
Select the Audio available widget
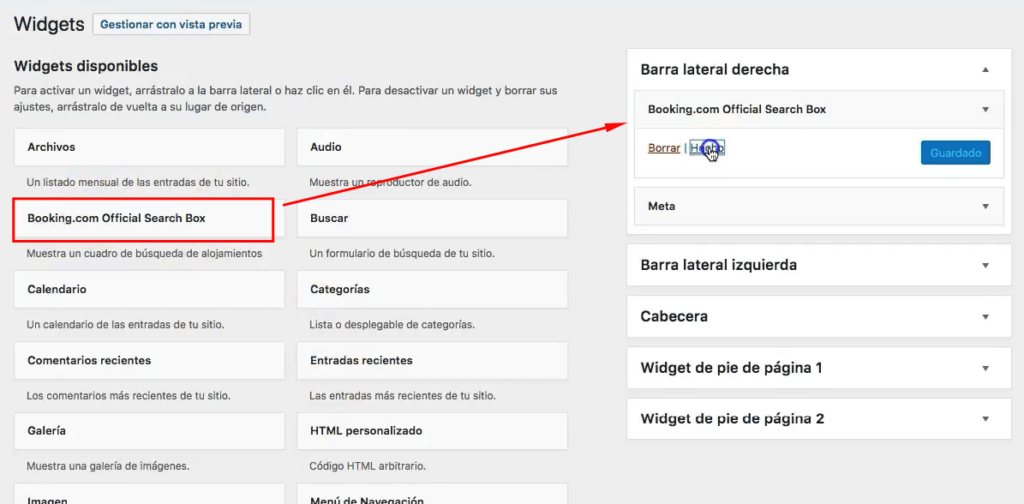click(x=432, y=147)
